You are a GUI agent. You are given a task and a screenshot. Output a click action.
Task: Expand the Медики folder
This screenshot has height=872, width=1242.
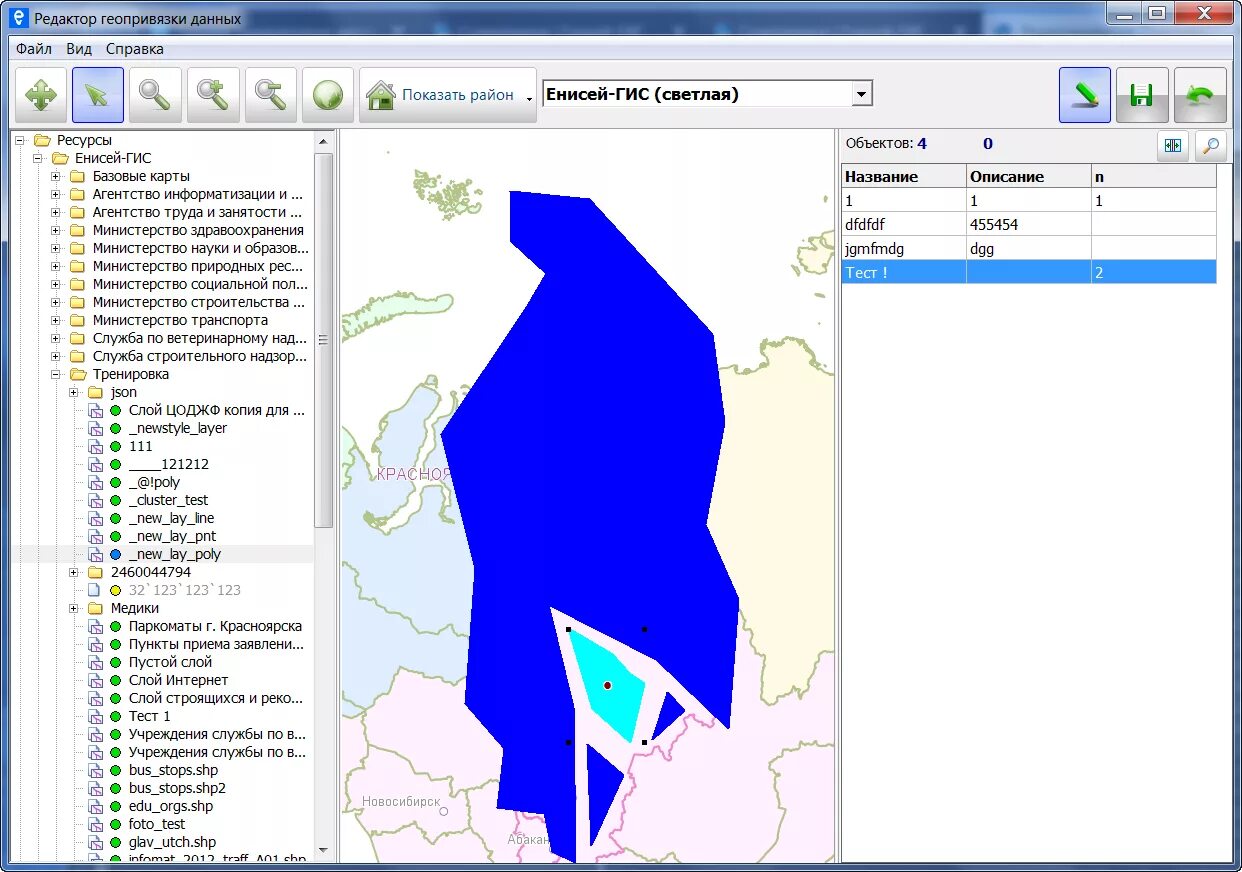74,608
